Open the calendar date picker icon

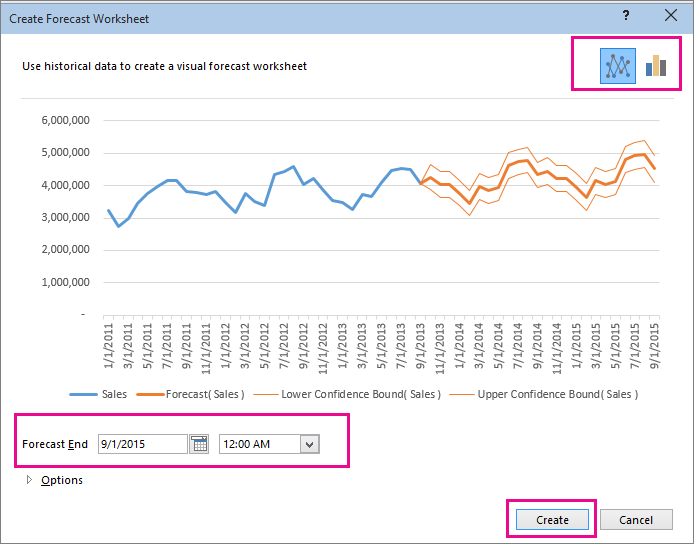(200, 444)
